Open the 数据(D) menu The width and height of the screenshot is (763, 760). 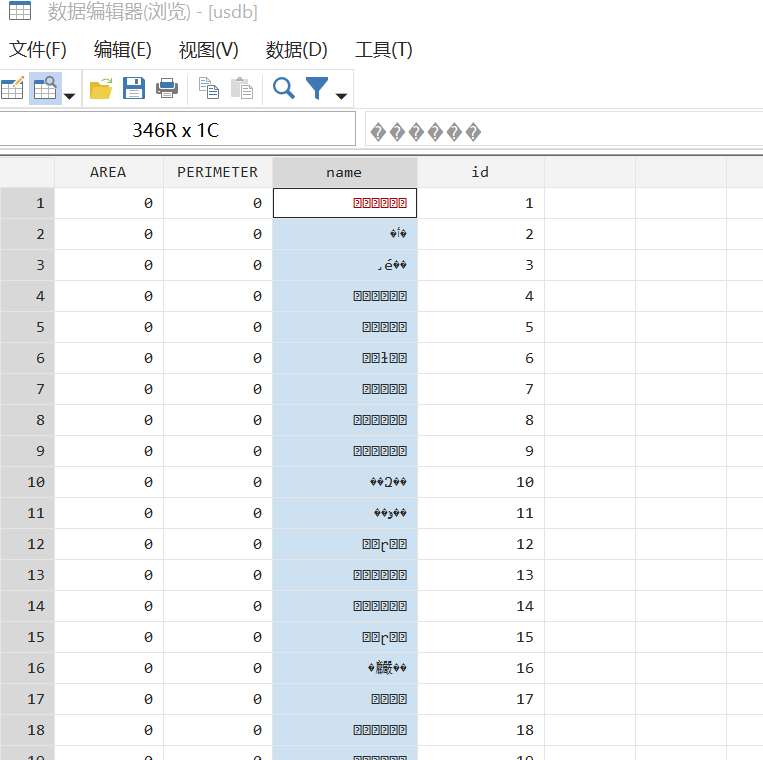296,50
